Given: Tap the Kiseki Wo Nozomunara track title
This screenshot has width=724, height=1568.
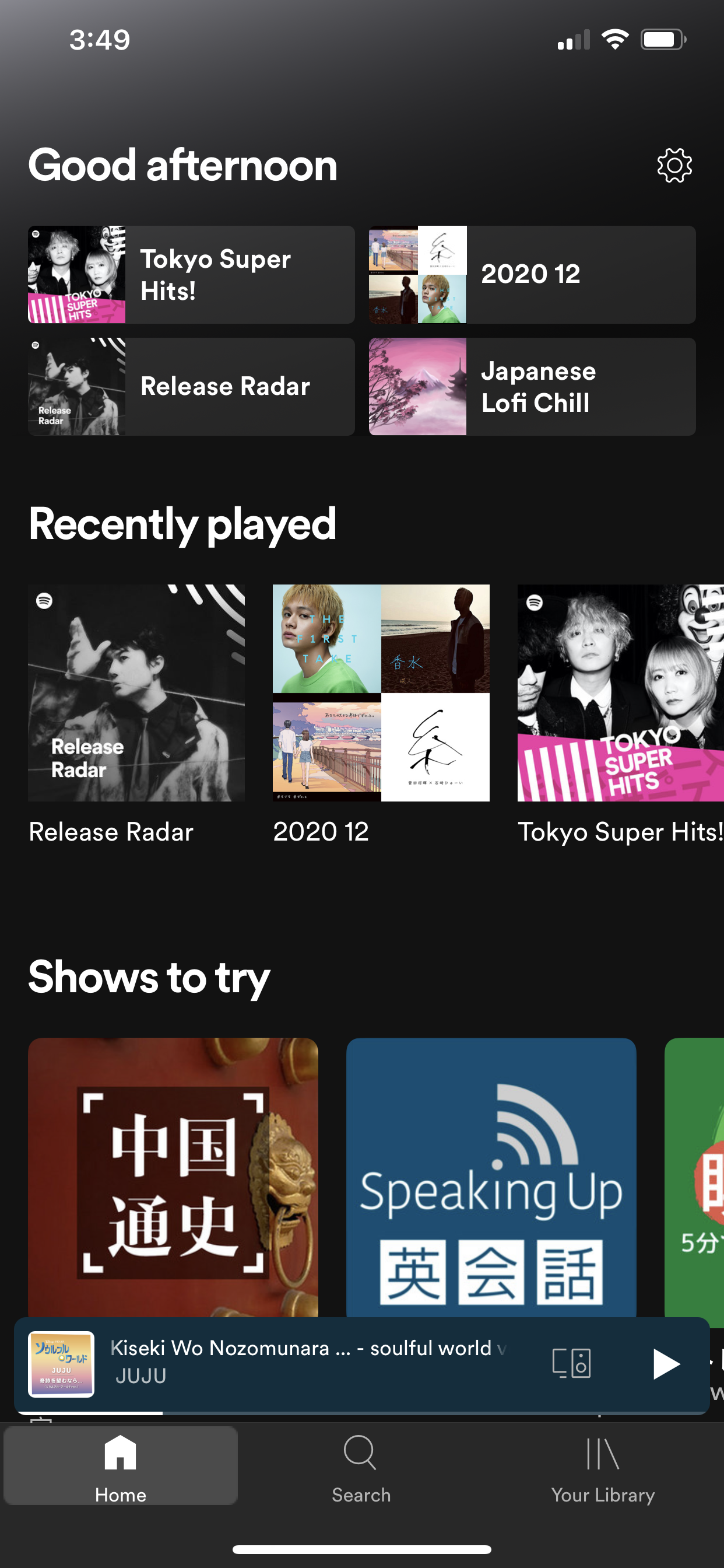Looking at the screenshot, I should pyautogui.click(x=308, y=1347).
